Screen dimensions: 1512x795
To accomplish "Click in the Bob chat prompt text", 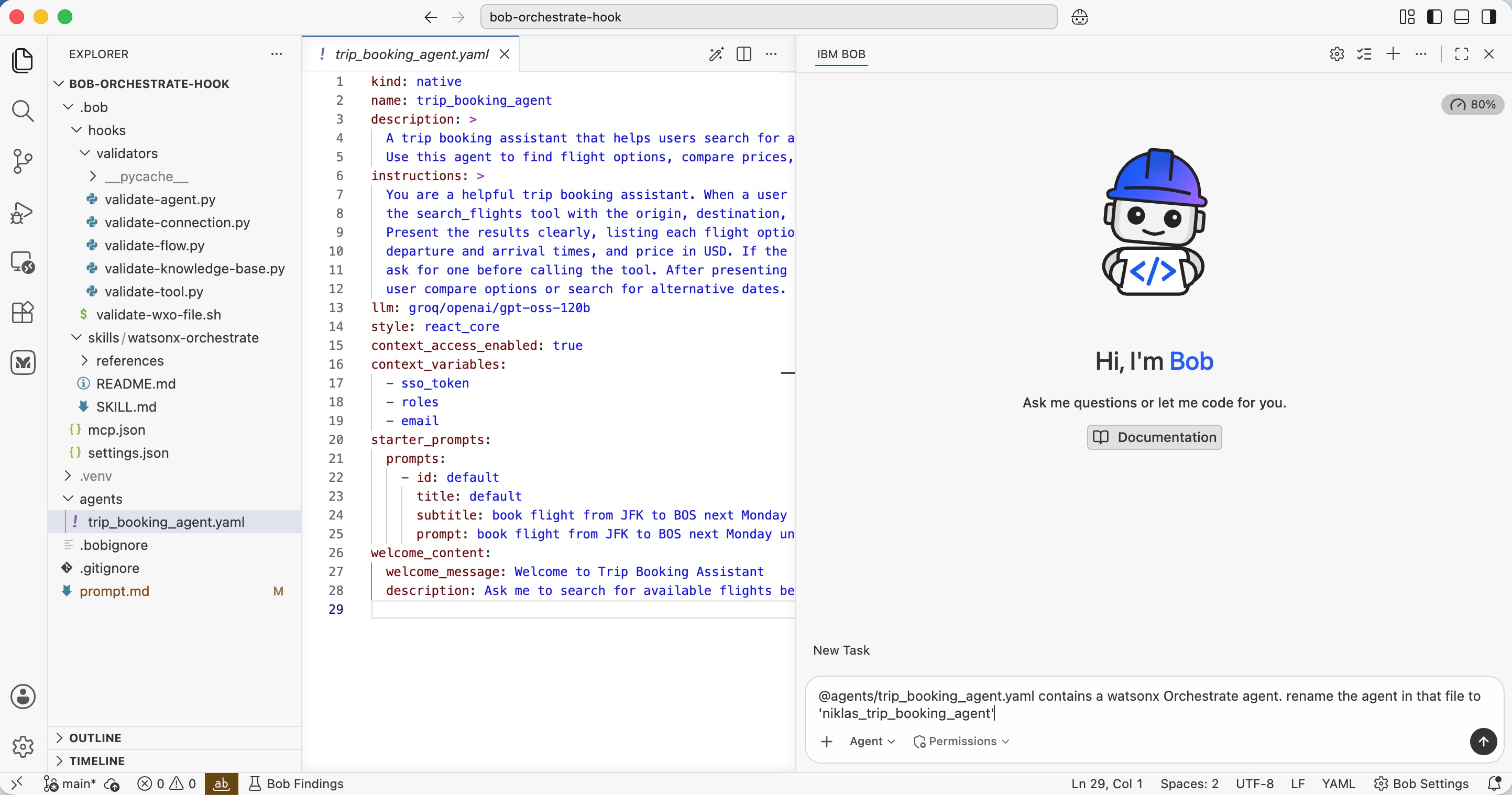I will pos(1149,704).
